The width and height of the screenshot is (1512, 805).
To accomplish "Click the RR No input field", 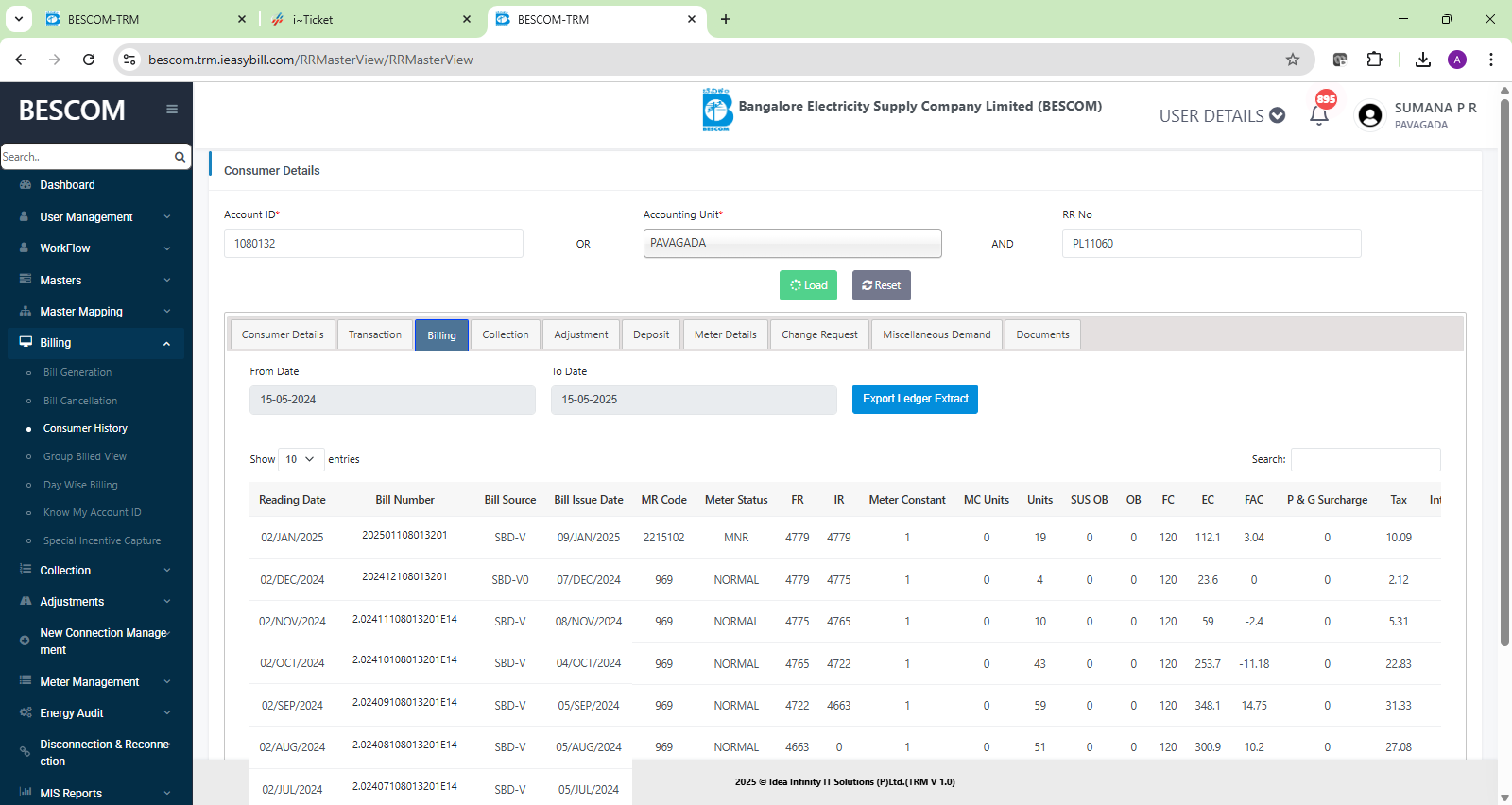I will coord(1211,243).
